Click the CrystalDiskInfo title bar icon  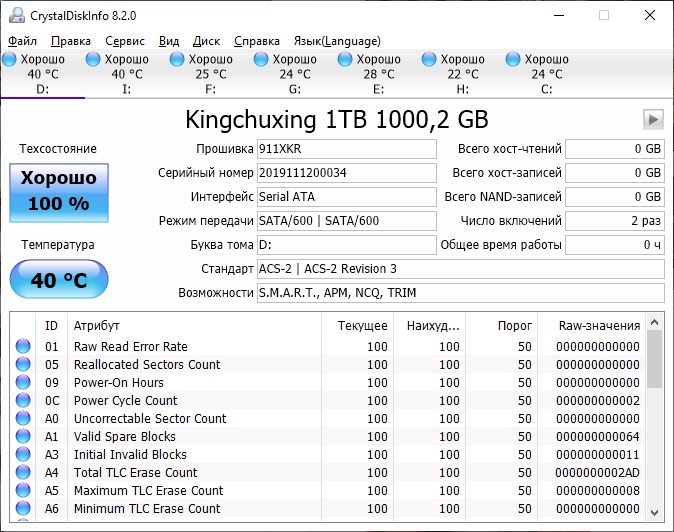coord(17,15)
